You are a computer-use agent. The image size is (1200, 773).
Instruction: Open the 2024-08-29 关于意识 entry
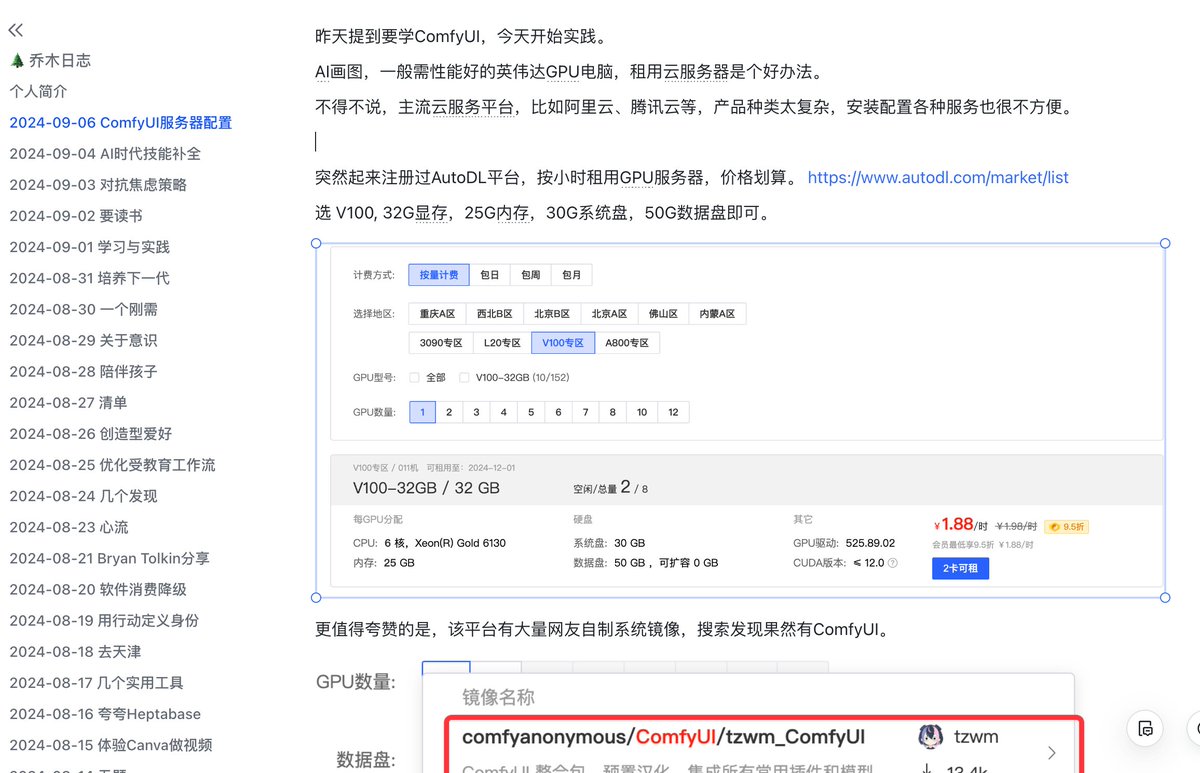pyautogui.click(x=83, y=340)
